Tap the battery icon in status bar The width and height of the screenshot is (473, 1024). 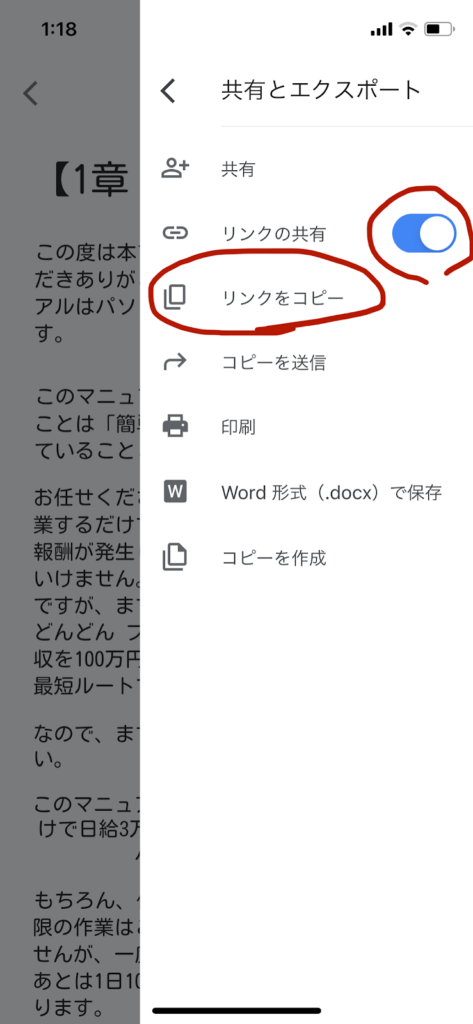pos(440,29)
